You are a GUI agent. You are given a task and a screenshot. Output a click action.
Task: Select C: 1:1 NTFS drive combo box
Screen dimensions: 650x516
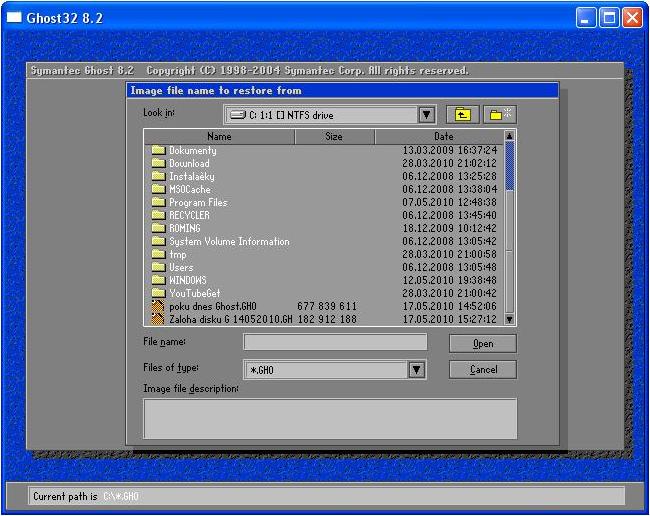(x=330, y=115)
